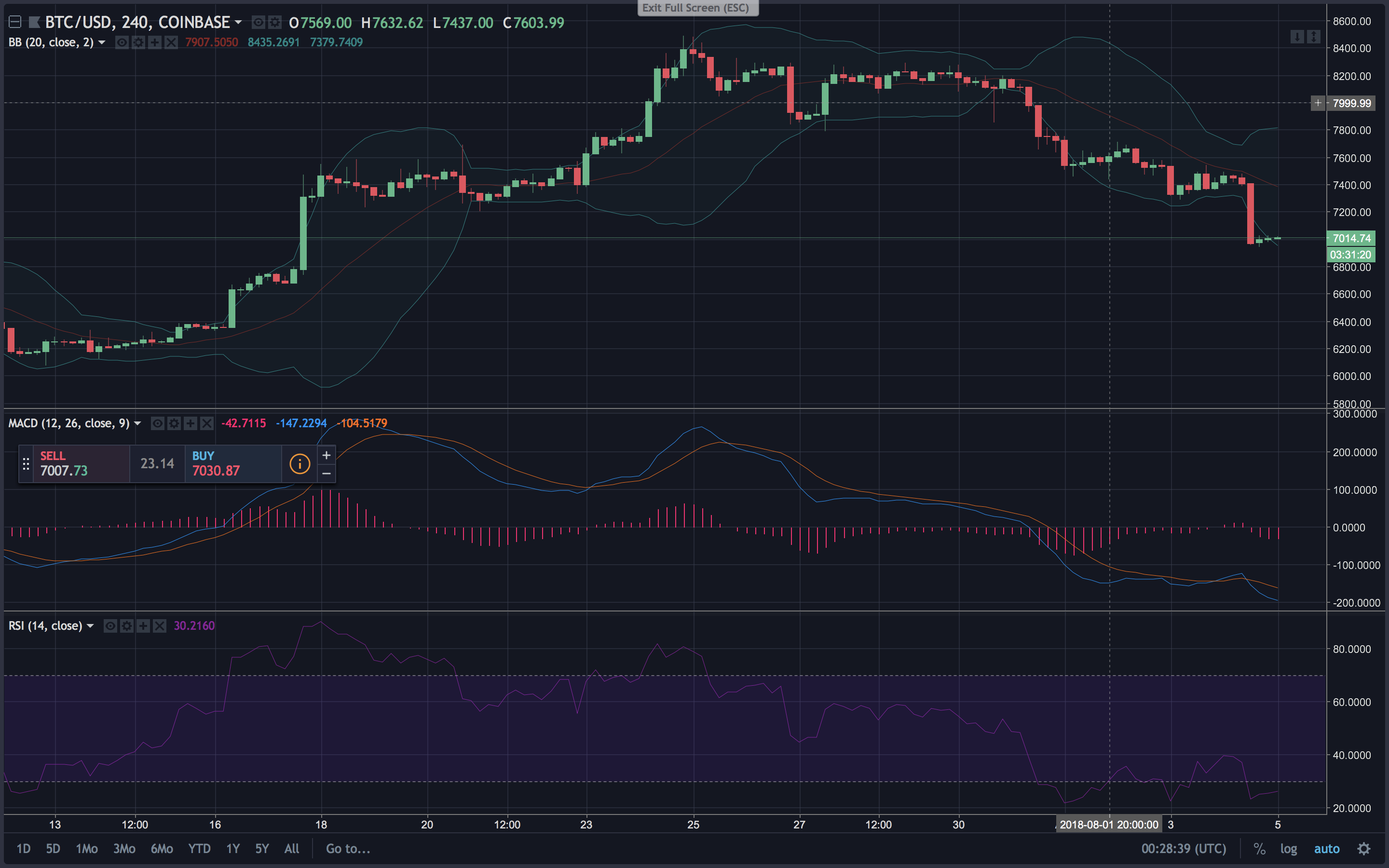Click SELL at 7007.73
The width and height of the screenshot is (1389, 868).
(x=81, y=464)
